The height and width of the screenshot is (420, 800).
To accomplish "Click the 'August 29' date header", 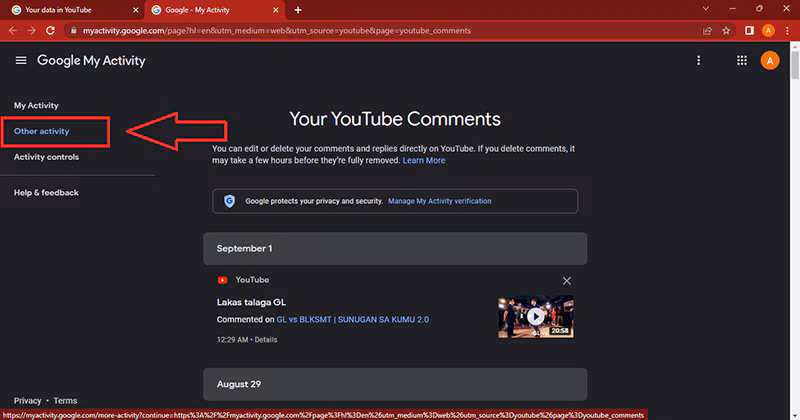I will coord(395,384).
